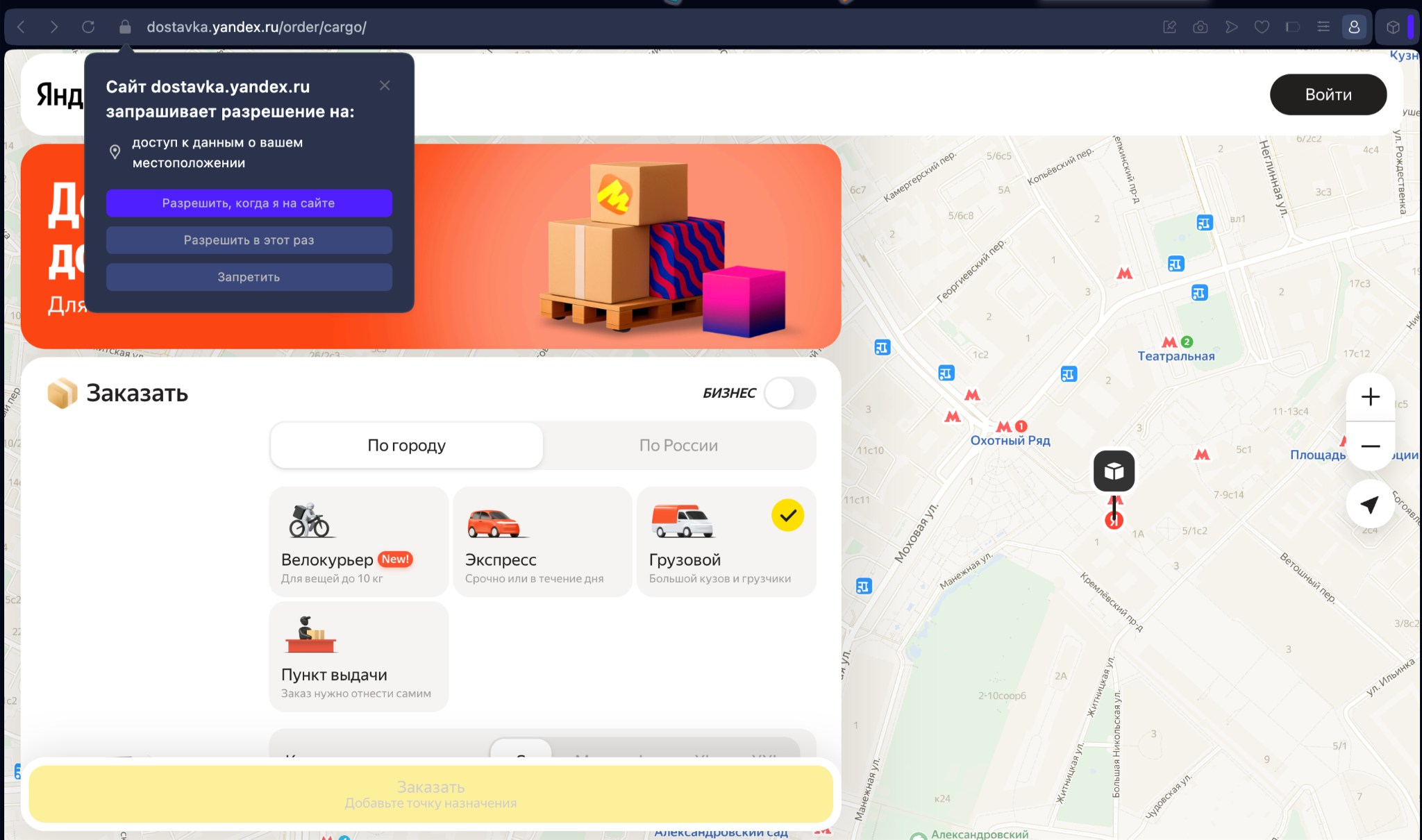Toggle the БИЗНЕС switch
The height and width of the screenshot is (840, 1422).
click(789, 393)
